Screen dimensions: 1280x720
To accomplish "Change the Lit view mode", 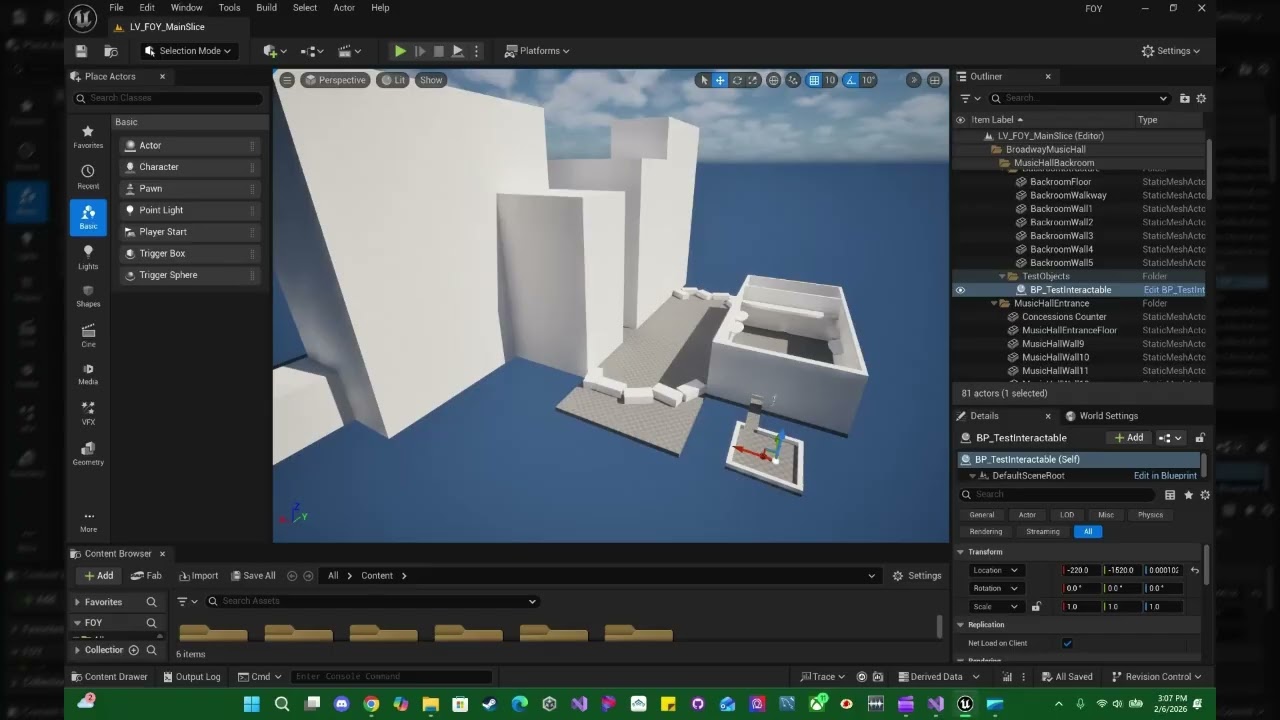I will click(x=393, y=80).
